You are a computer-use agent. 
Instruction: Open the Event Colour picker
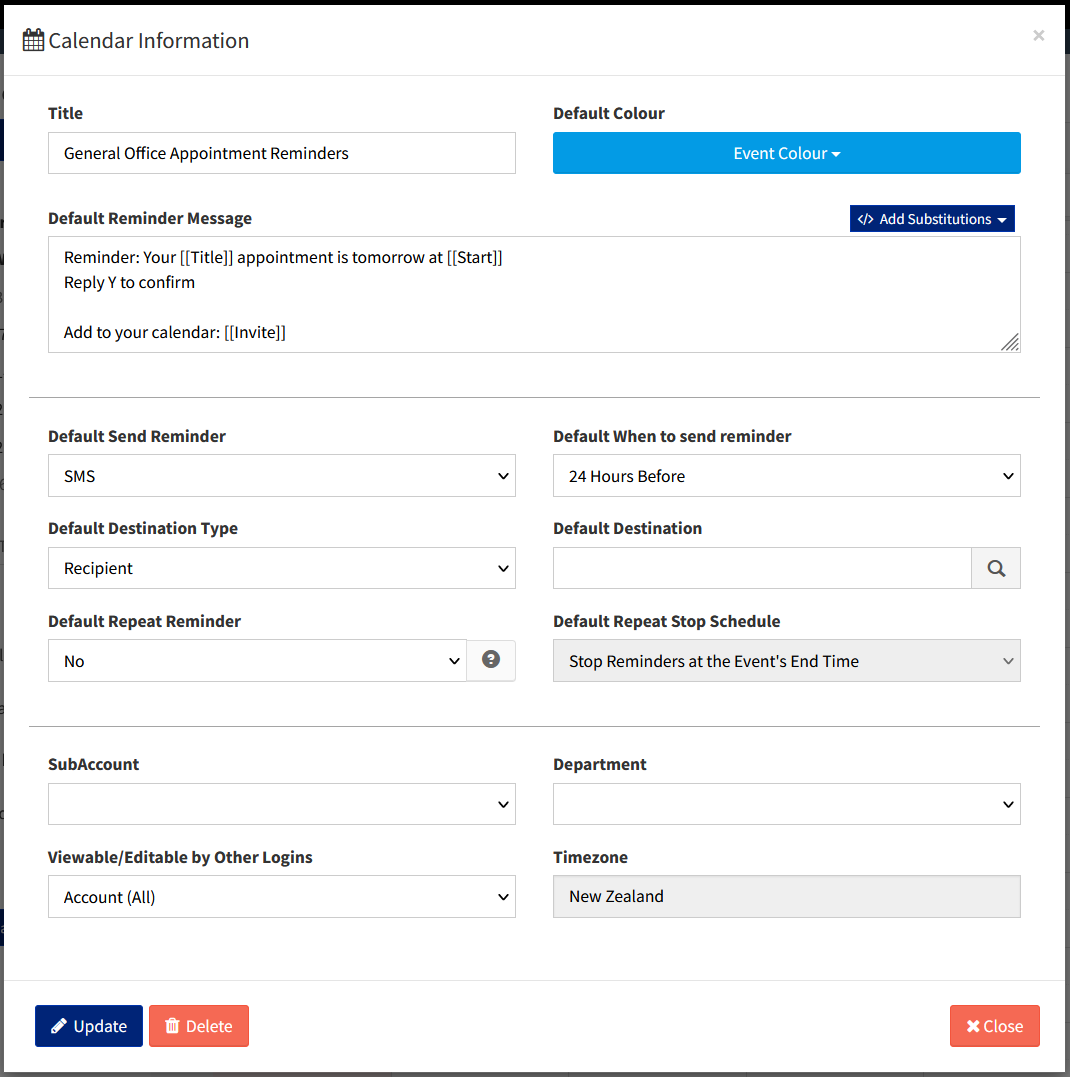coord(786,153)
